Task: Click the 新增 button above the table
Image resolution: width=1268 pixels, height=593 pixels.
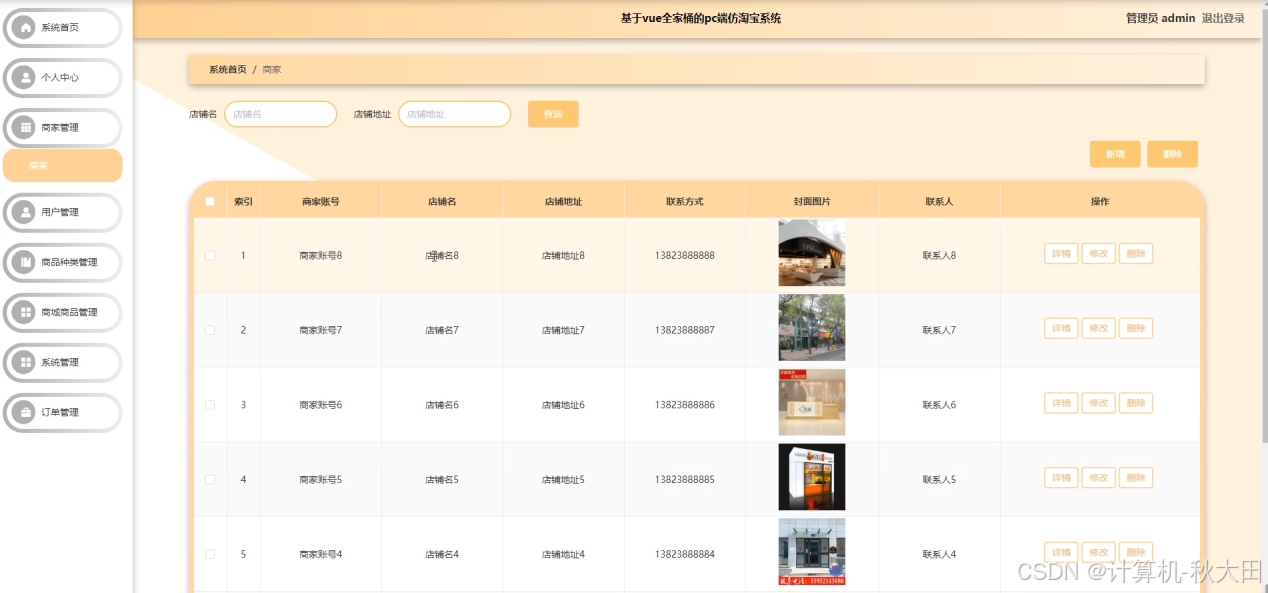Action: 1115,154
